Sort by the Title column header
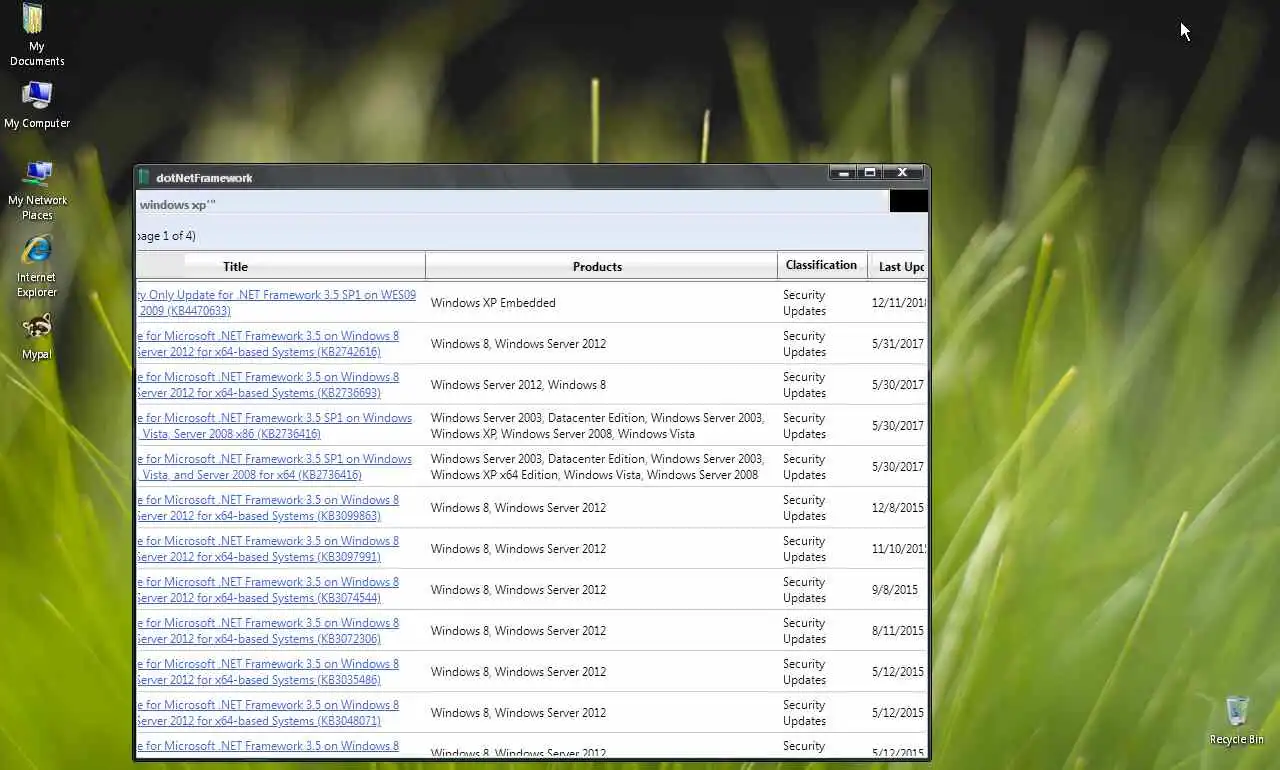This screenshot has width=1280, height=770. (280, 266)
